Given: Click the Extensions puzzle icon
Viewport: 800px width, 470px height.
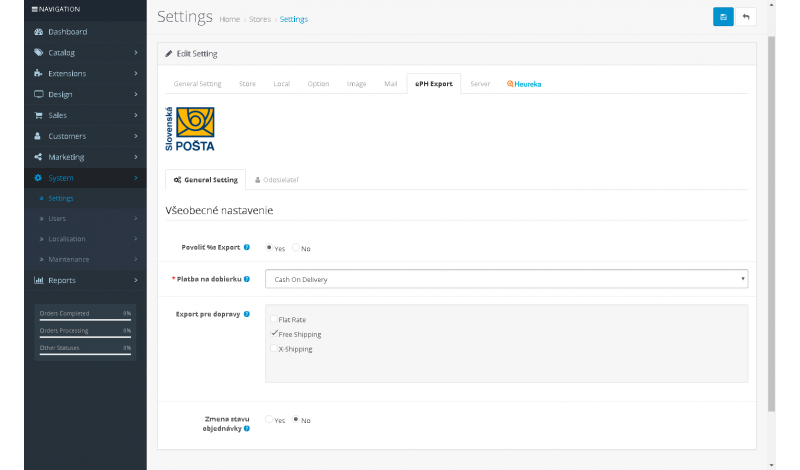Looking at the screenshot, I should tap(38, 73).
